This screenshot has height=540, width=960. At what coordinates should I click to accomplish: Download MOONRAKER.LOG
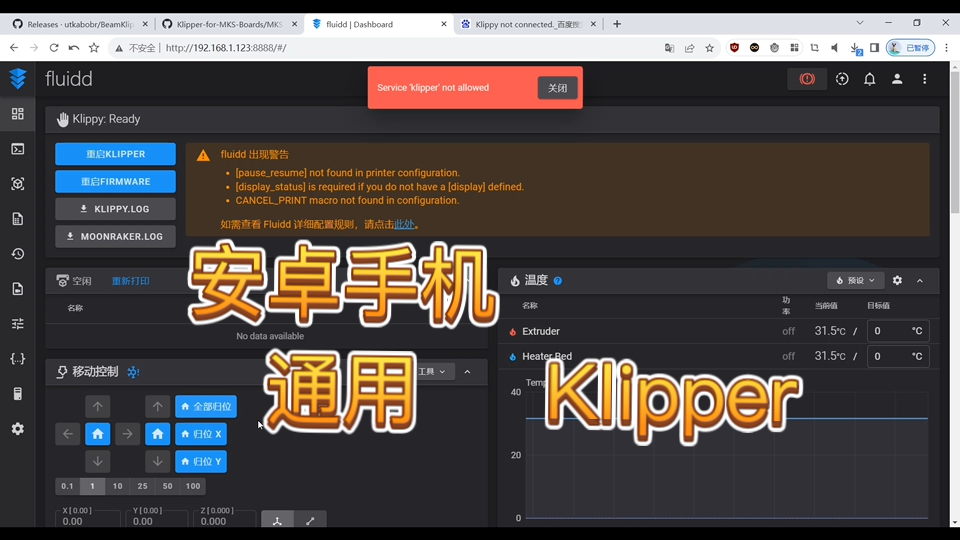pos(115,236)
